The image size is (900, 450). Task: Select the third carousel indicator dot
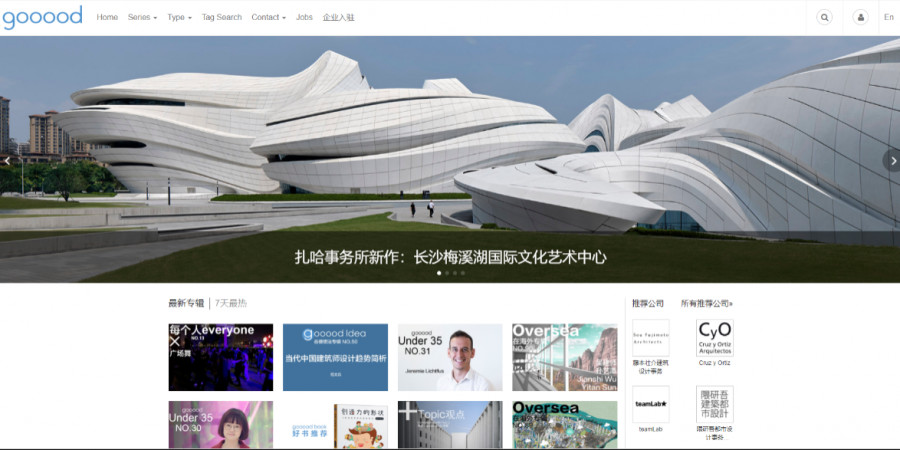455,273
